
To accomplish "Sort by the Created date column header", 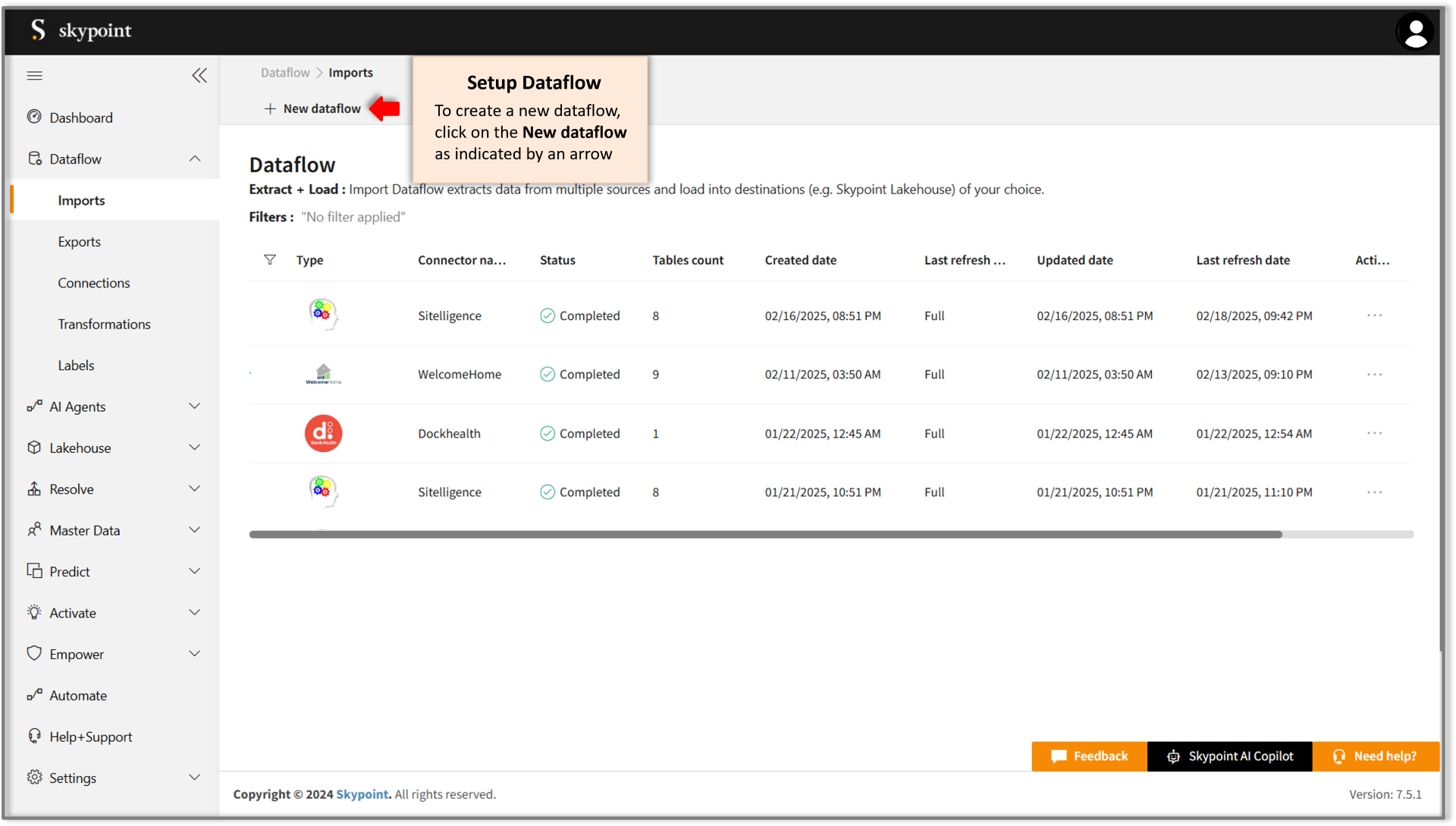I will click(x=800, y=260).
